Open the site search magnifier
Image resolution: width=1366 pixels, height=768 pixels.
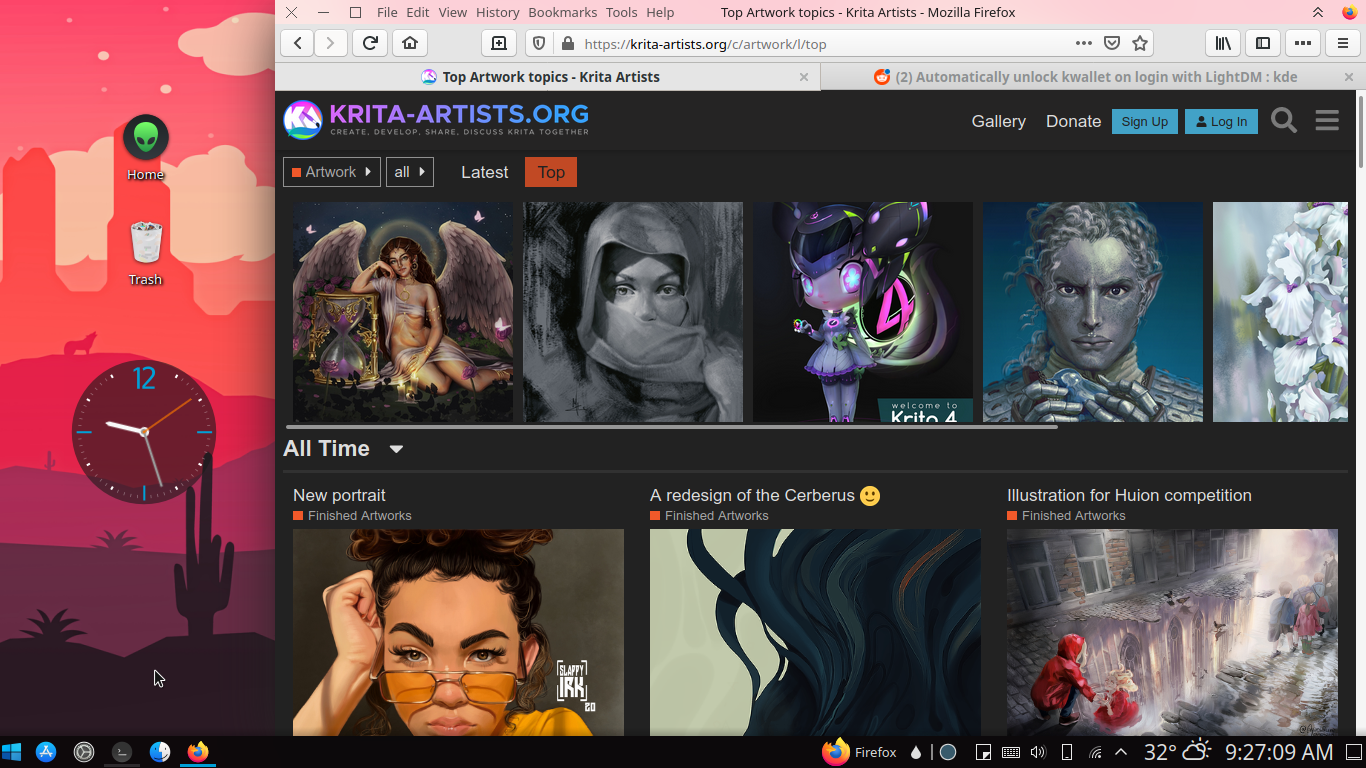click(1284, 121)
